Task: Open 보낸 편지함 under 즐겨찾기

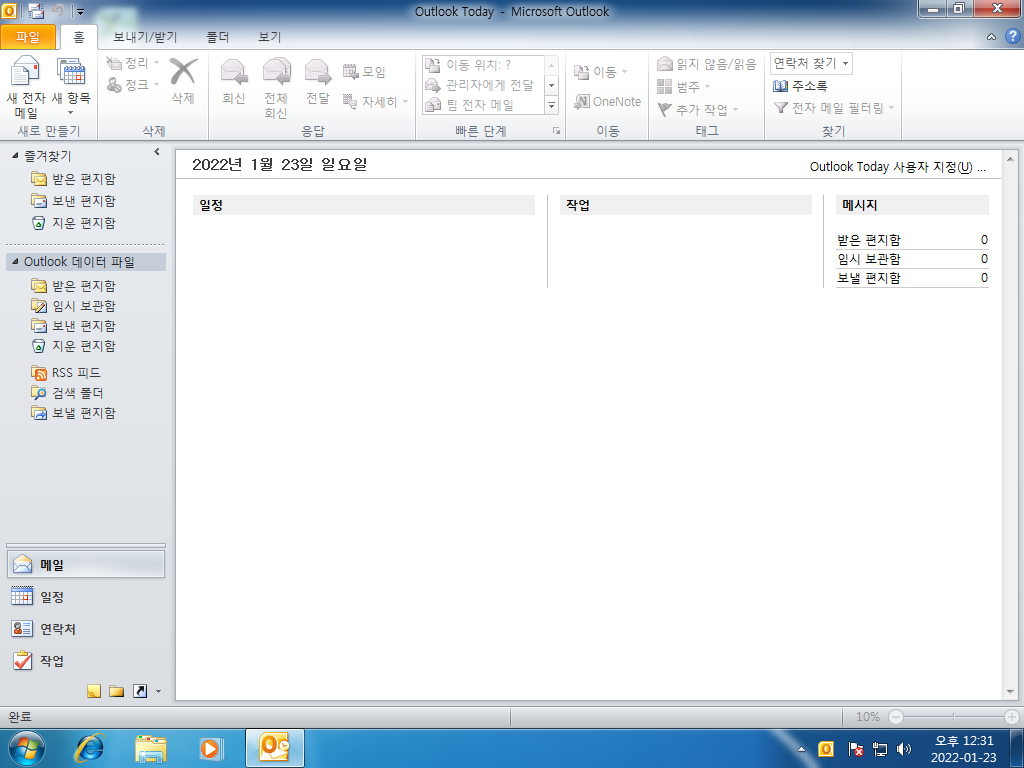Action: point(73,200)
